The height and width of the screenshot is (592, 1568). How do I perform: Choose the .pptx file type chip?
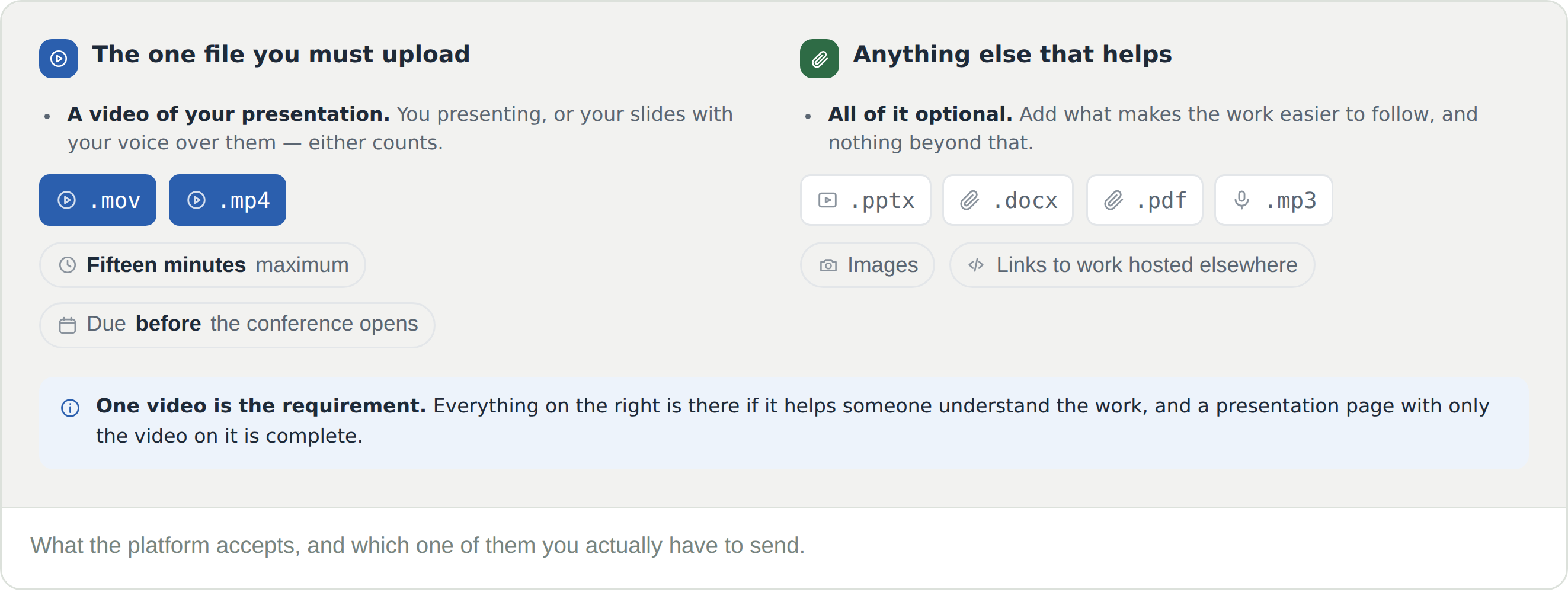click(x=865, y=200)
